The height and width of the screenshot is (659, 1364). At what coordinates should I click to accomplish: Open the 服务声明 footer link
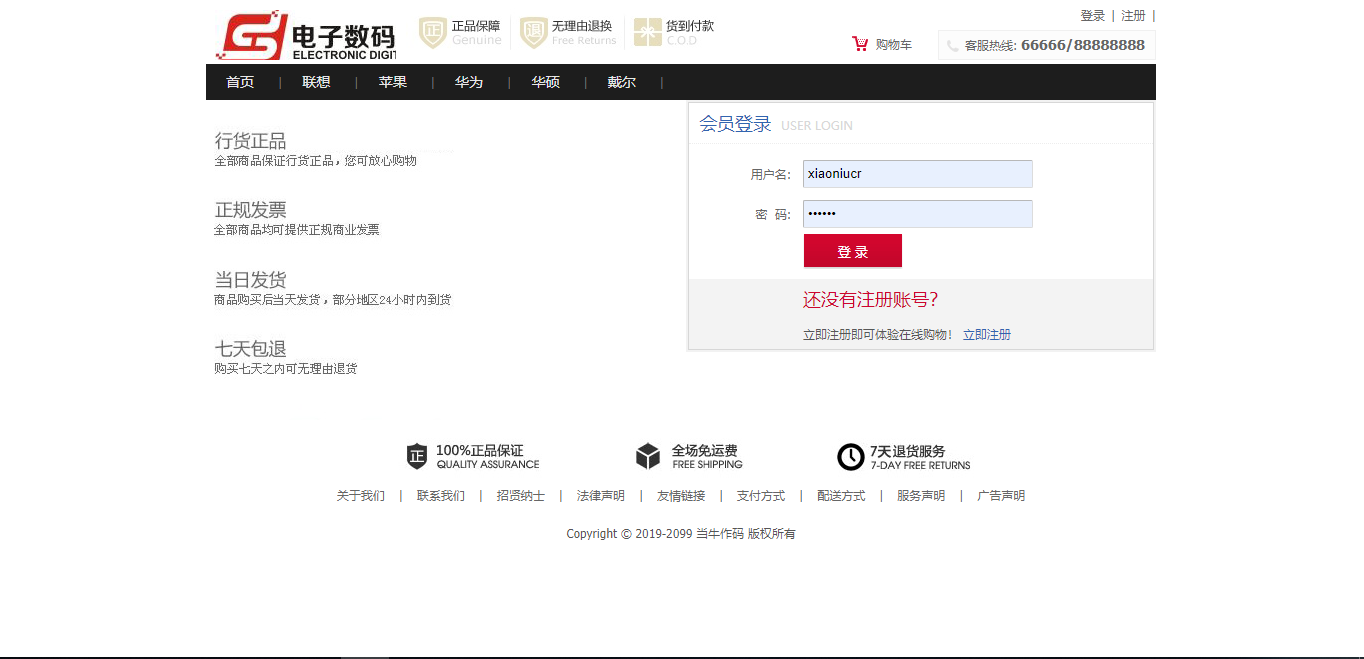pos(921,496)
